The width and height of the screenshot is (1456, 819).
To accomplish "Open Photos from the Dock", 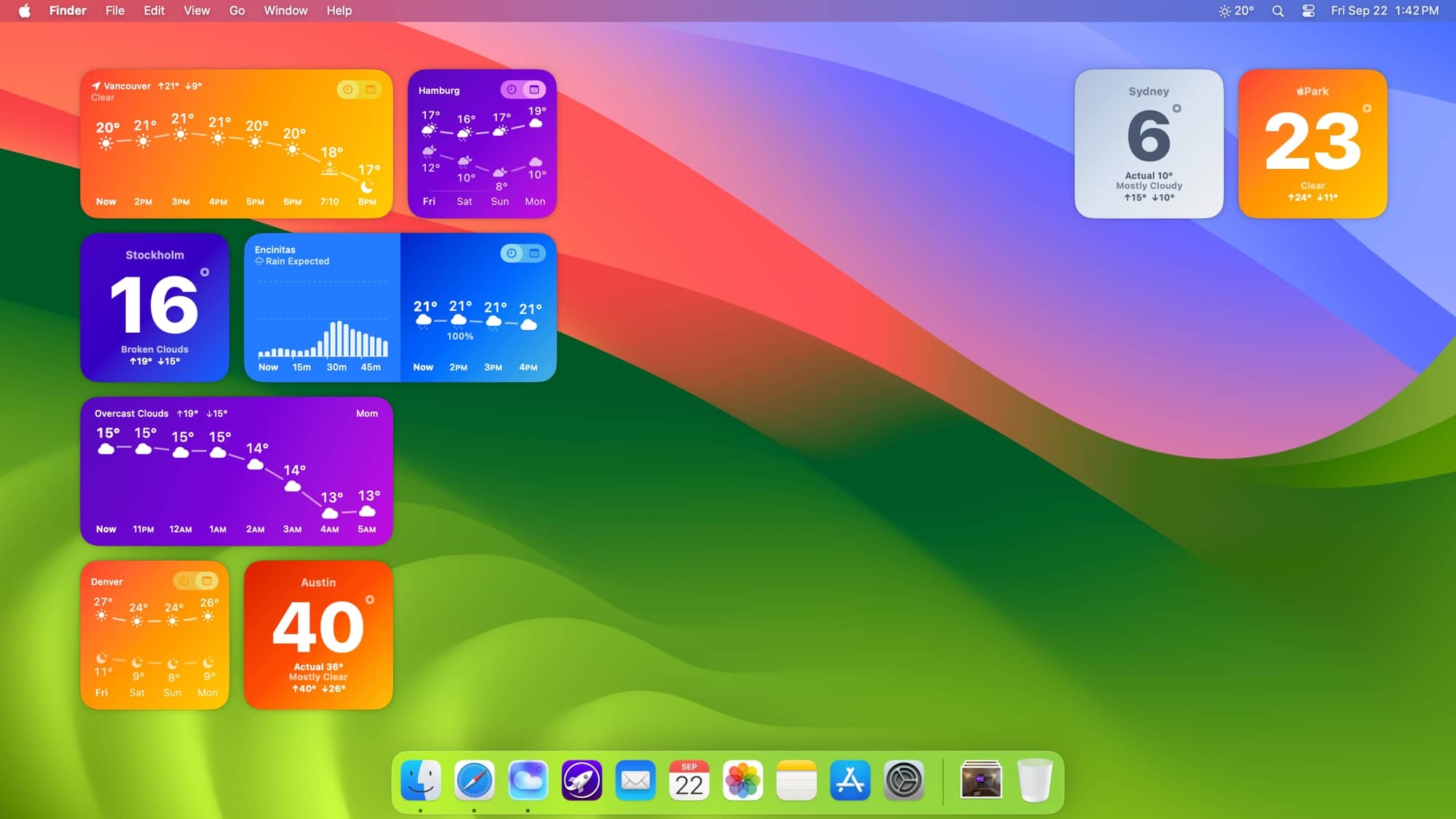I will (x=743, y=780).
